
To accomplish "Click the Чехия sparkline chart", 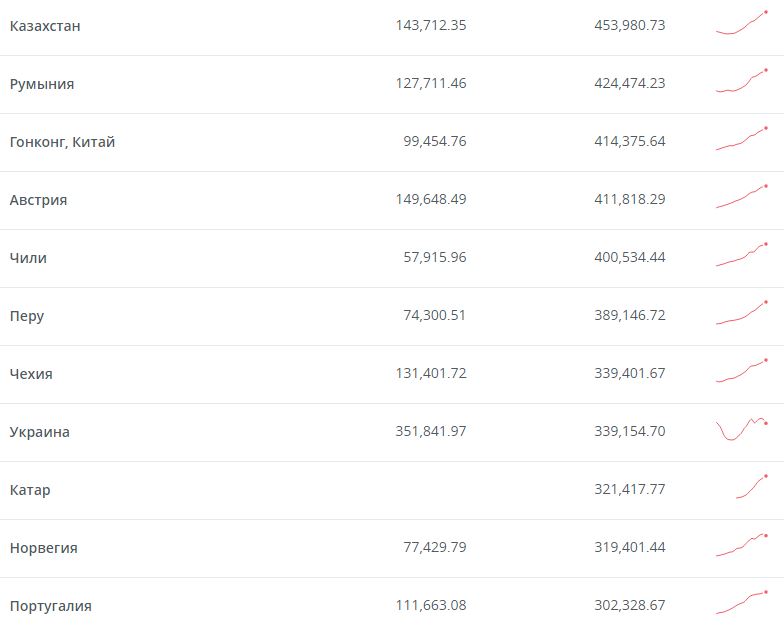I will 742,370.
